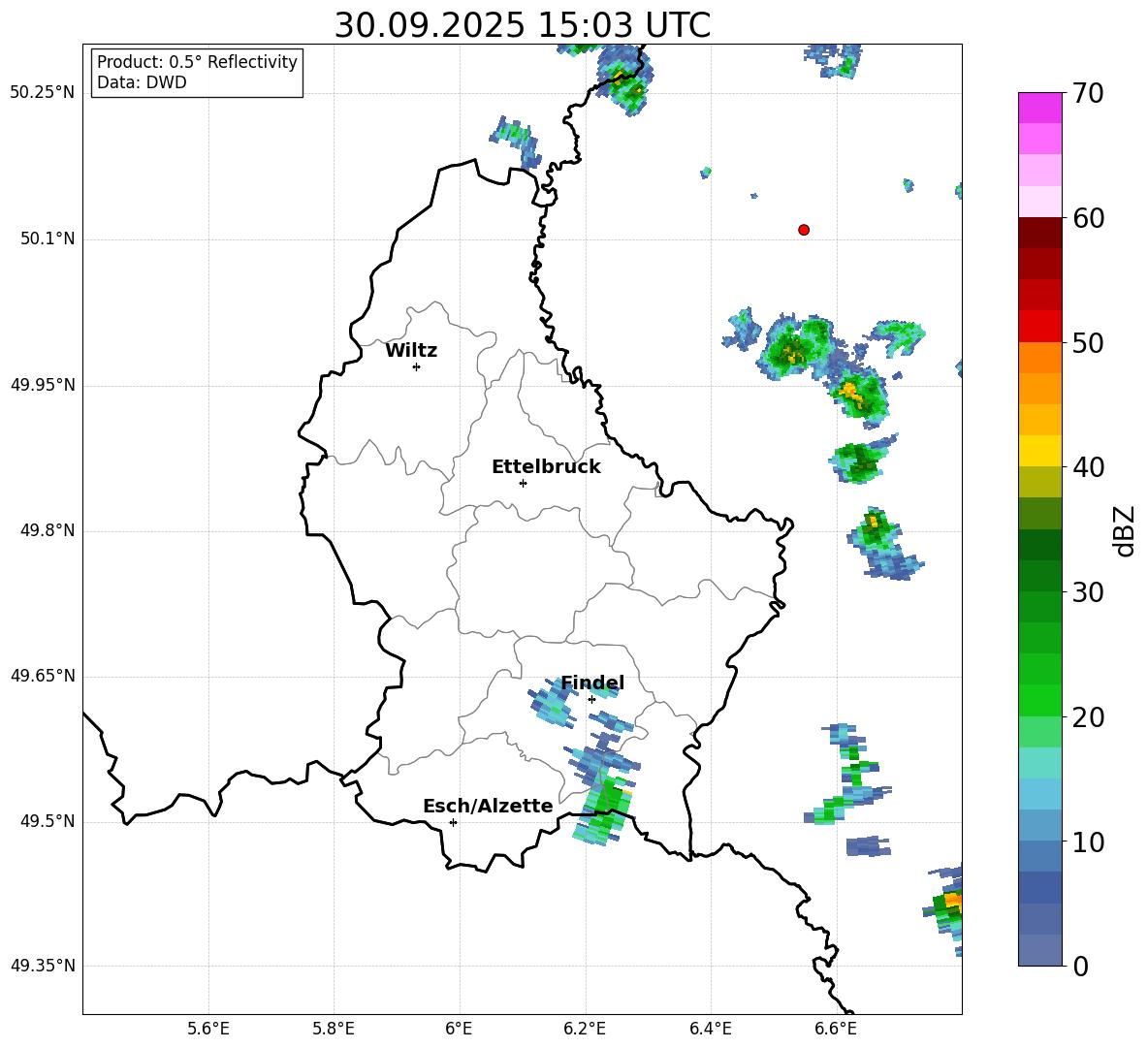Click the Ettelbruck city label
Screen dimensions: 1148x1048
pos(546,467)
